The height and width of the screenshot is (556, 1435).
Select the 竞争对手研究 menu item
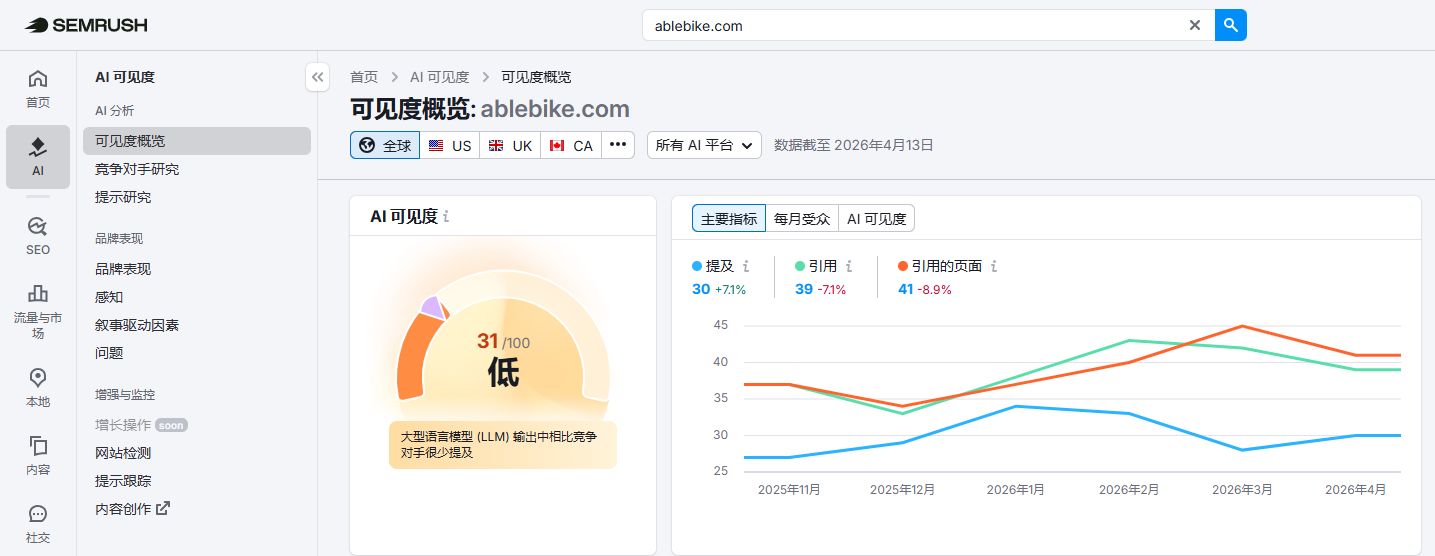[137, 169]
